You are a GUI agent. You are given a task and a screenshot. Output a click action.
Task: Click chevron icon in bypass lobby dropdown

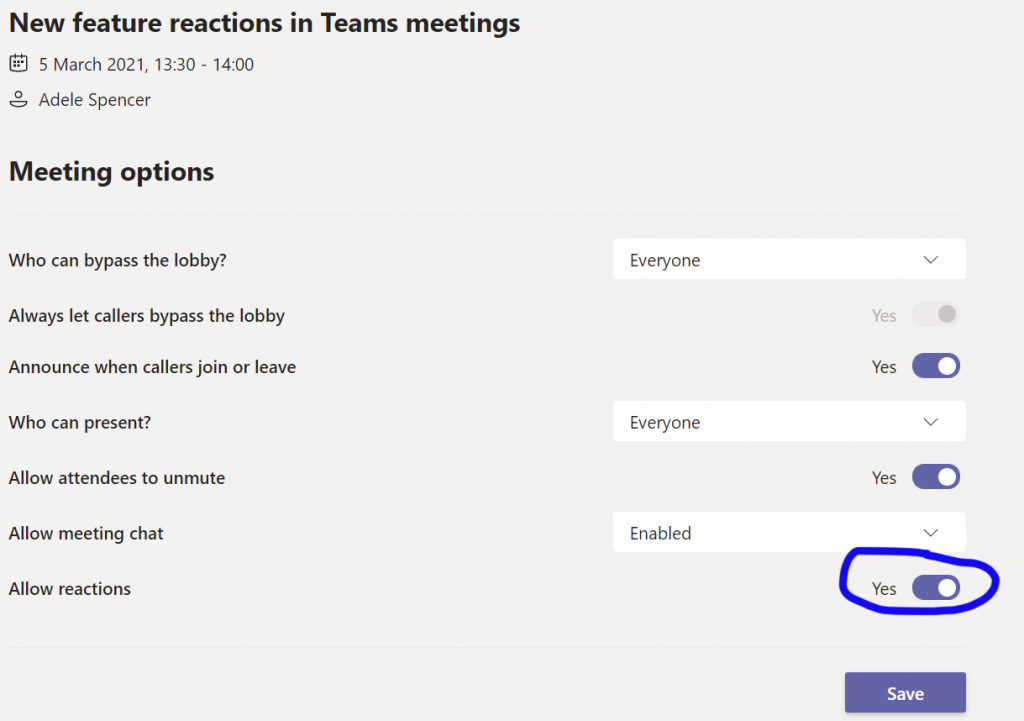[931, 260]
